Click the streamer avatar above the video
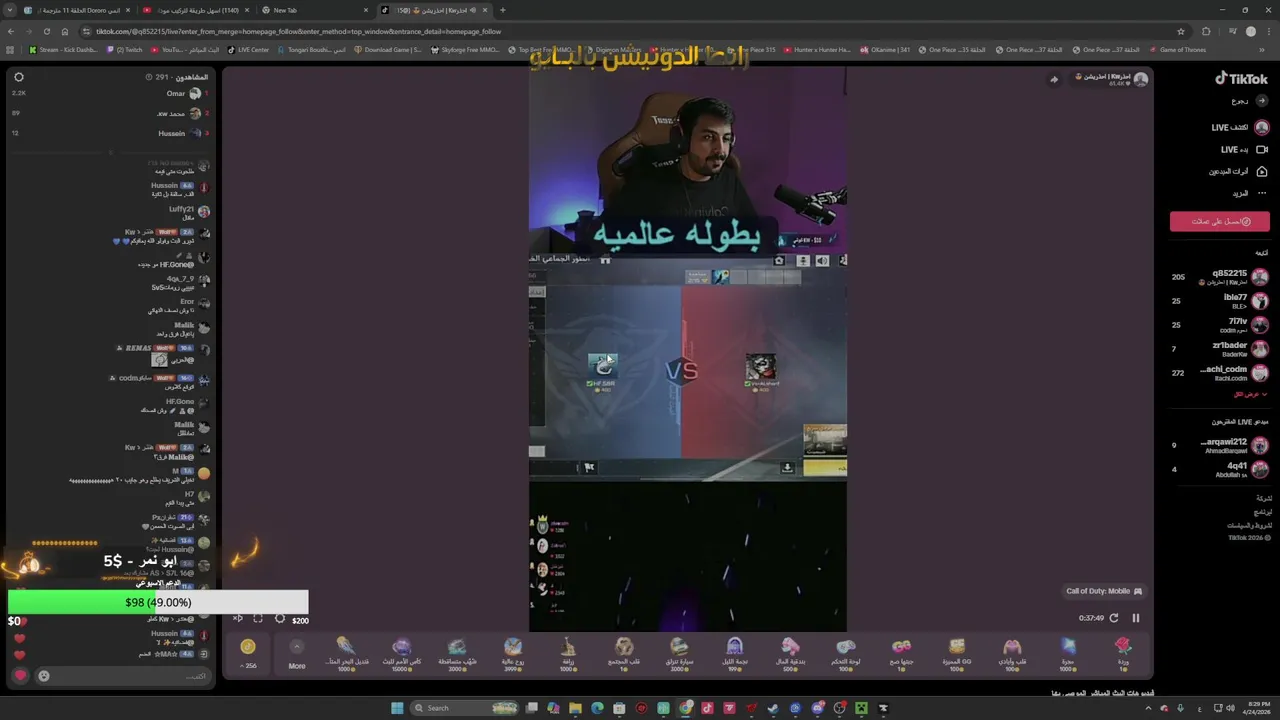Image resolution: width=1280 pixels, height=720 pixels. 1141,79
